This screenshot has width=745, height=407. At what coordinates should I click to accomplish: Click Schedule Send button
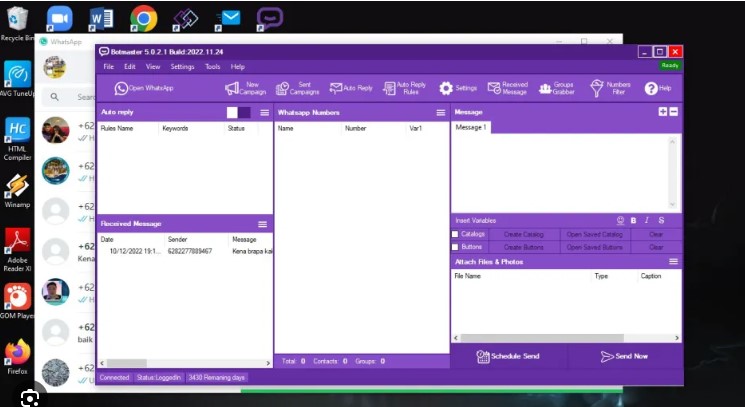pyautogui.click(x=508, y=356)
